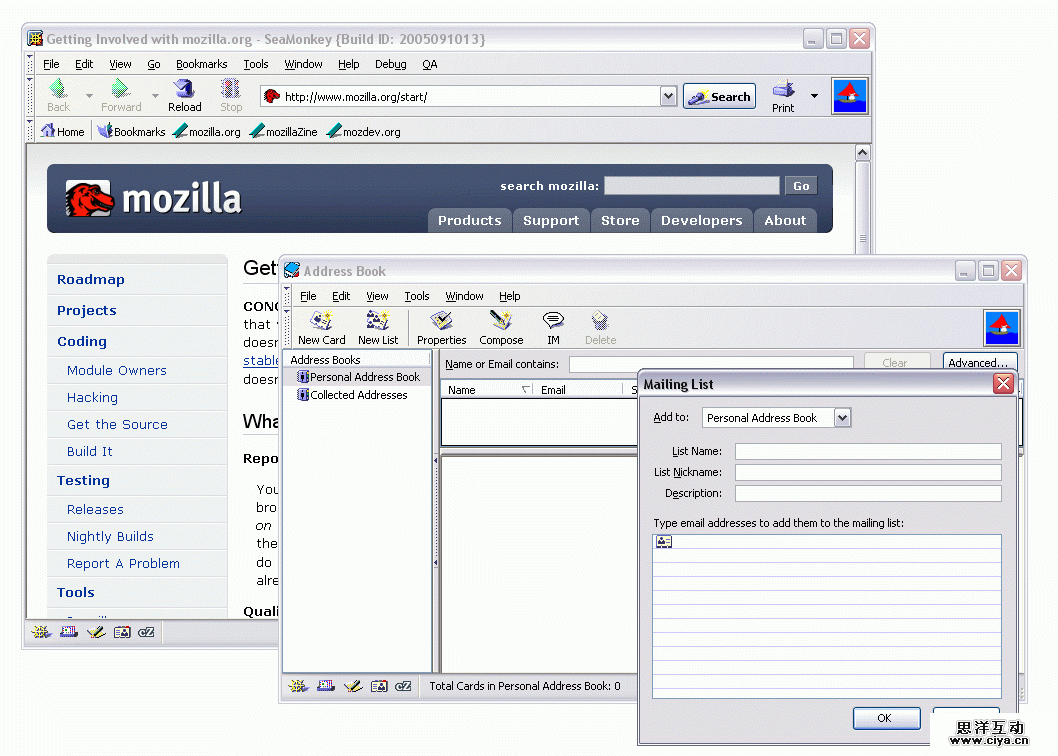Screen dimensions: 1058x756
Task: Click the card icon in mailing list address row
Action: (x=664, y=541)
